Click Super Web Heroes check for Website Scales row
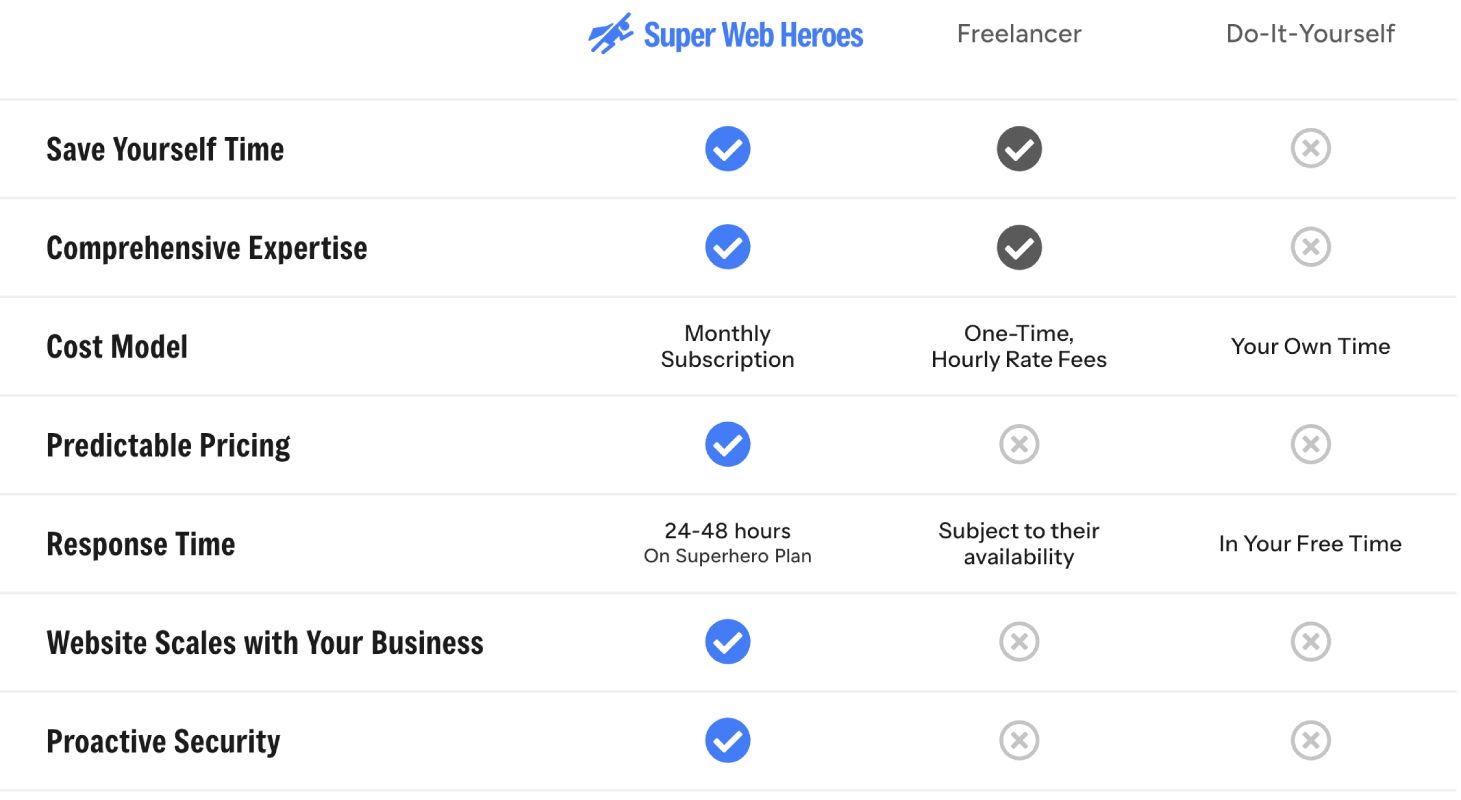 [727, 641]
